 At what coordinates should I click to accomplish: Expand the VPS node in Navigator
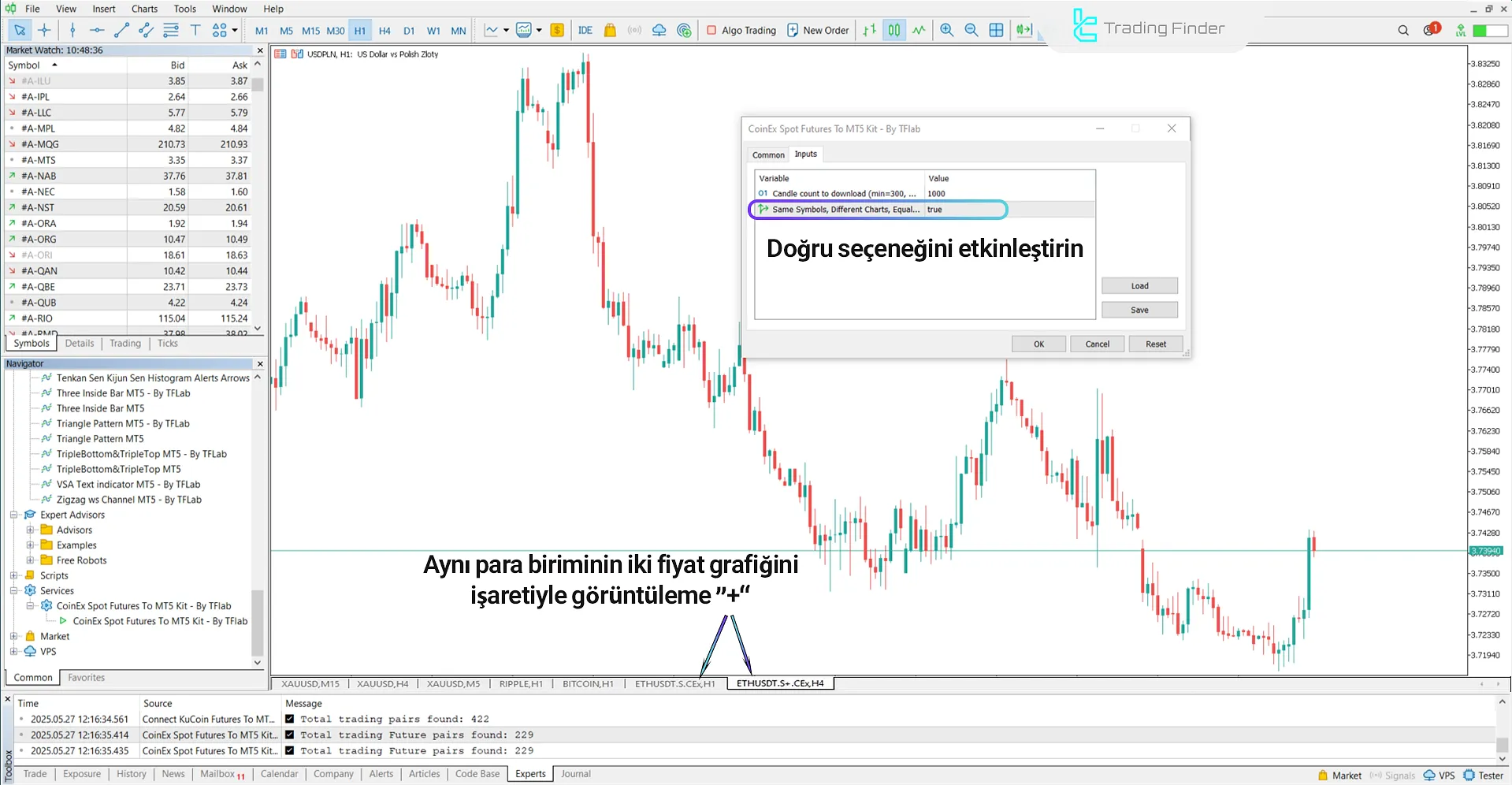tap(13, 651)
